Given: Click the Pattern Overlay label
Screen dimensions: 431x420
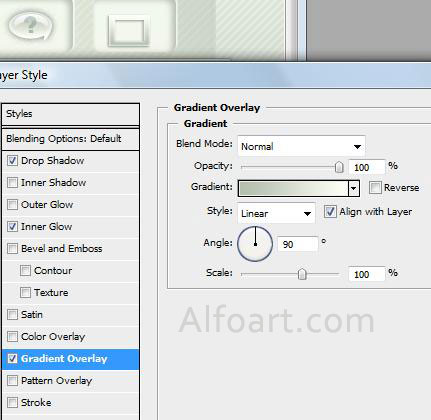Looking at the screenshot, I should (x=56, y=381).
